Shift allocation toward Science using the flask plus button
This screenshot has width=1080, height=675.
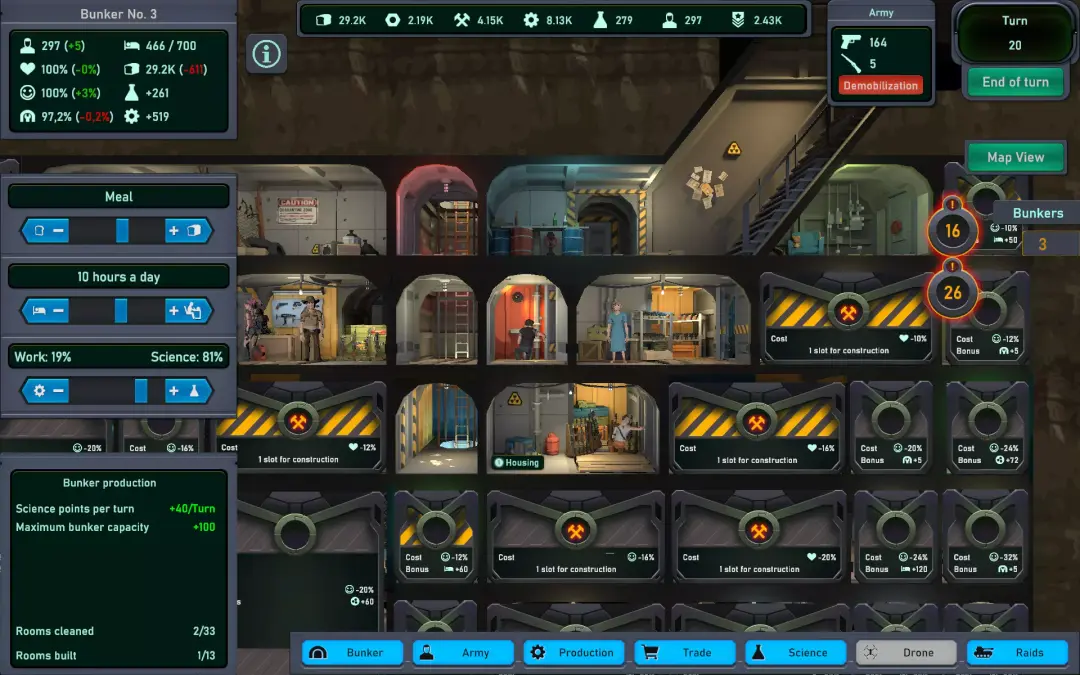coord(187,391)
